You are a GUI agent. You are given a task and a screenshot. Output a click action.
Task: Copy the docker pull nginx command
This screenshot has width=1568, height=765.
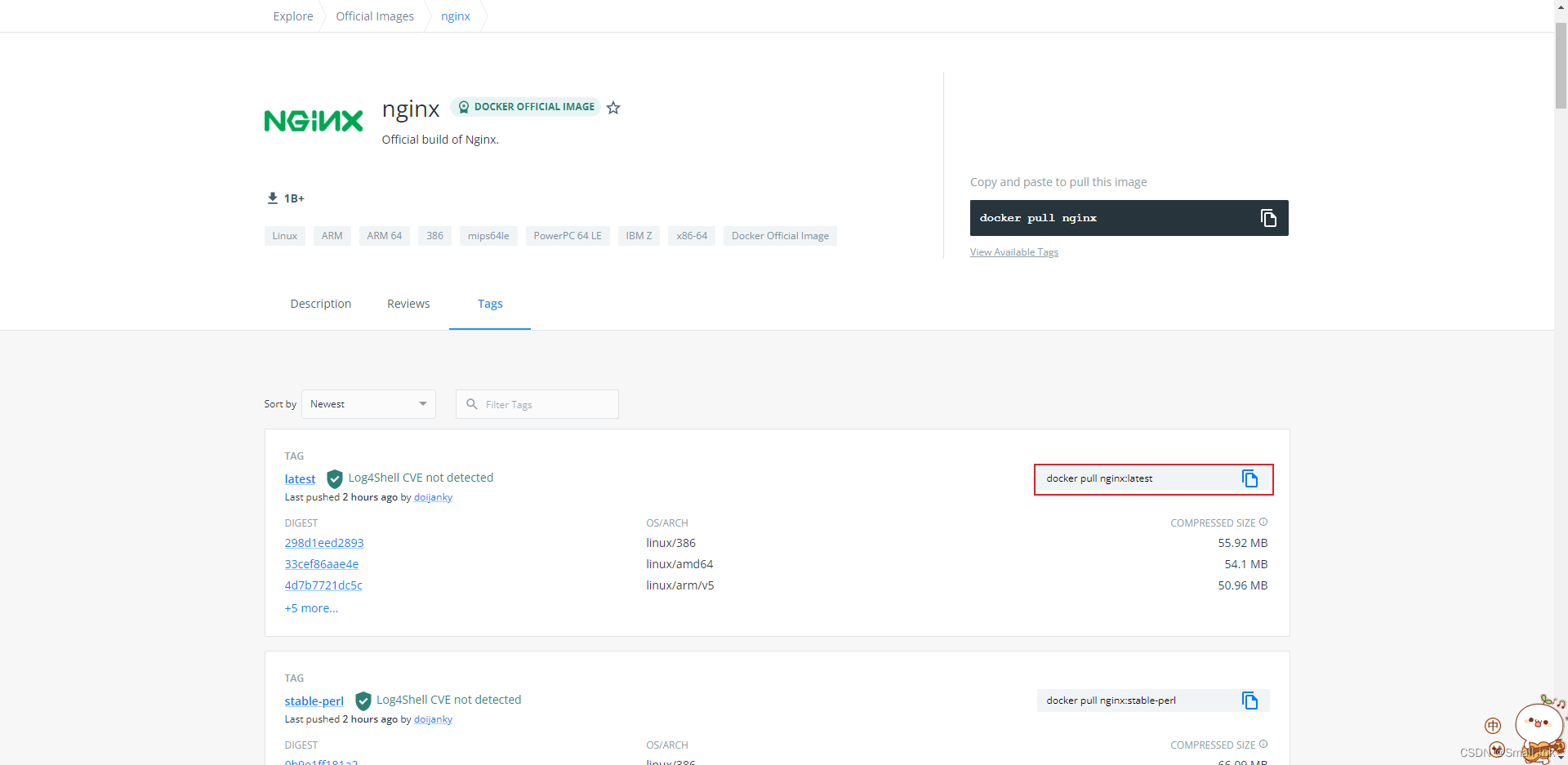tap(1268, 218)
